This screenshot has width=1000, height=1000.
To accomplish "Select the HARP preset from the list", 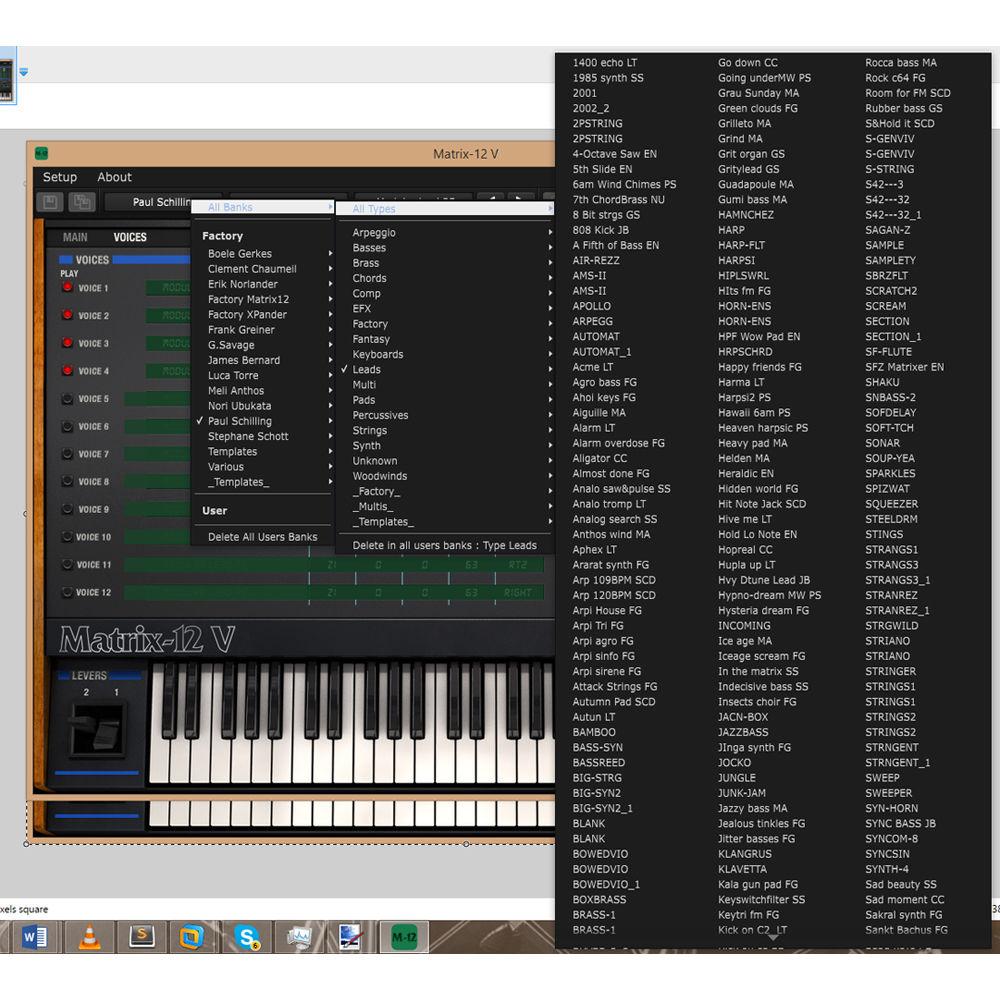I will click(731, 230).
